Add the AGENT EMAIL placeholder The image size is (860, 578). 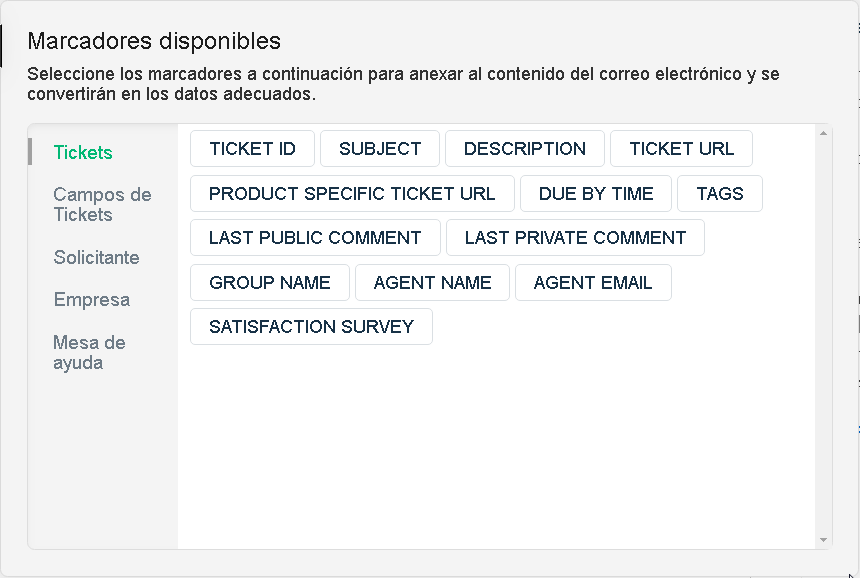point(593,283)
